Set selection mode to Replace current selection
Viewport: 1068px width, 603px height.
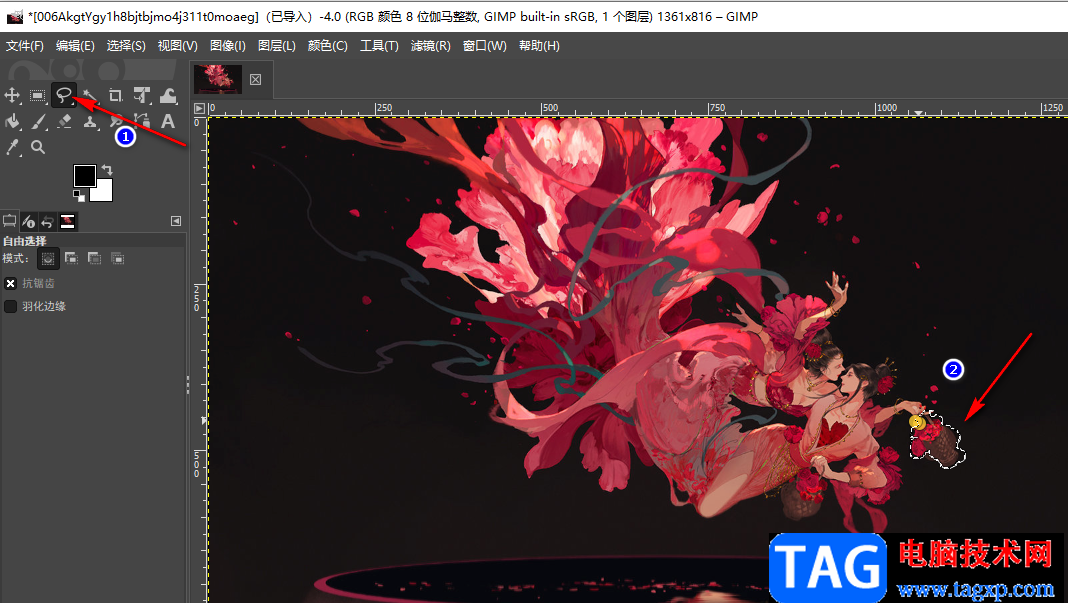[x=48, y=258]
